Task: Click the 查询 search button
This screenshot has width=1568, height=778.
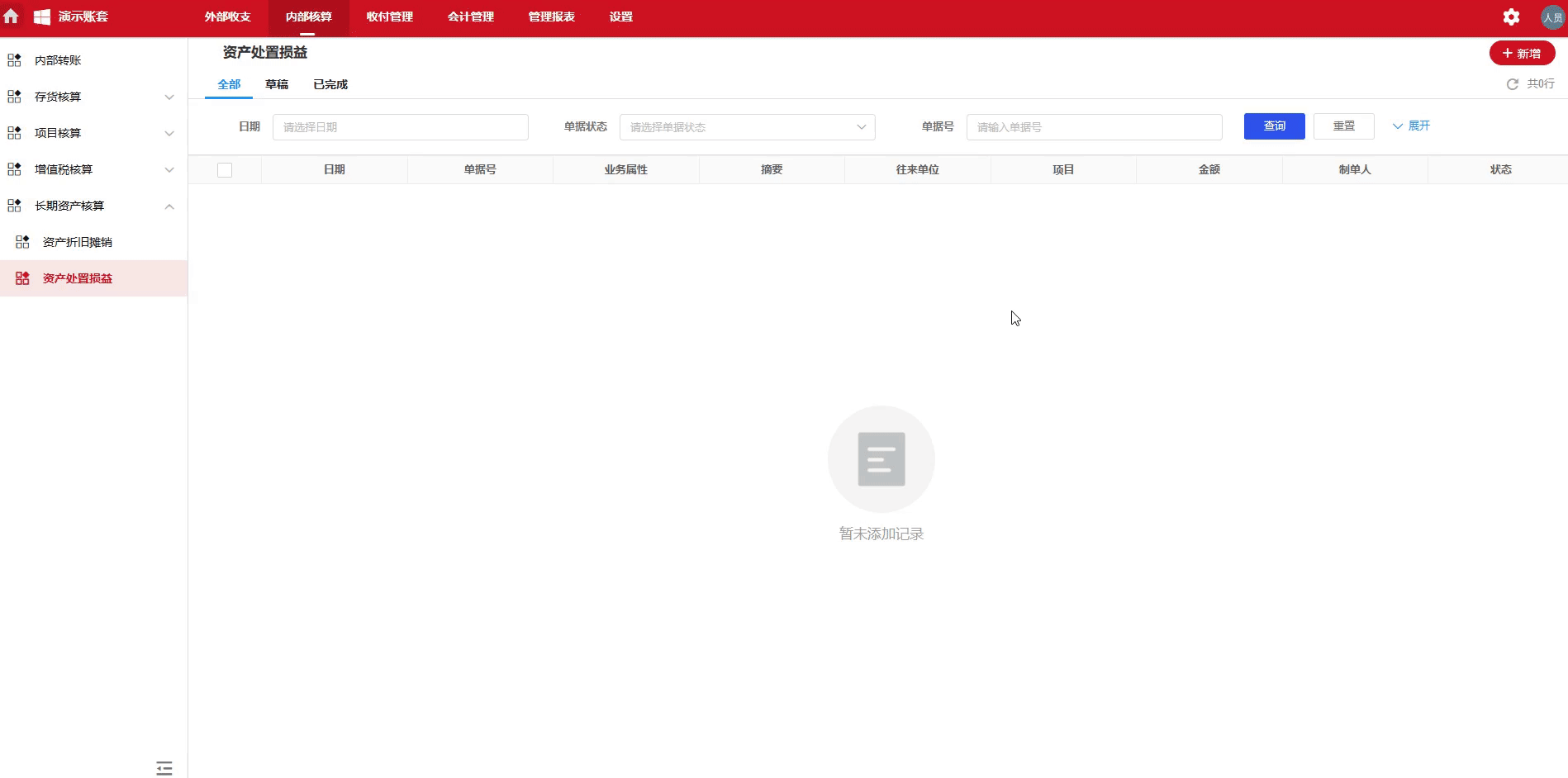Action: click(1274, 126)
